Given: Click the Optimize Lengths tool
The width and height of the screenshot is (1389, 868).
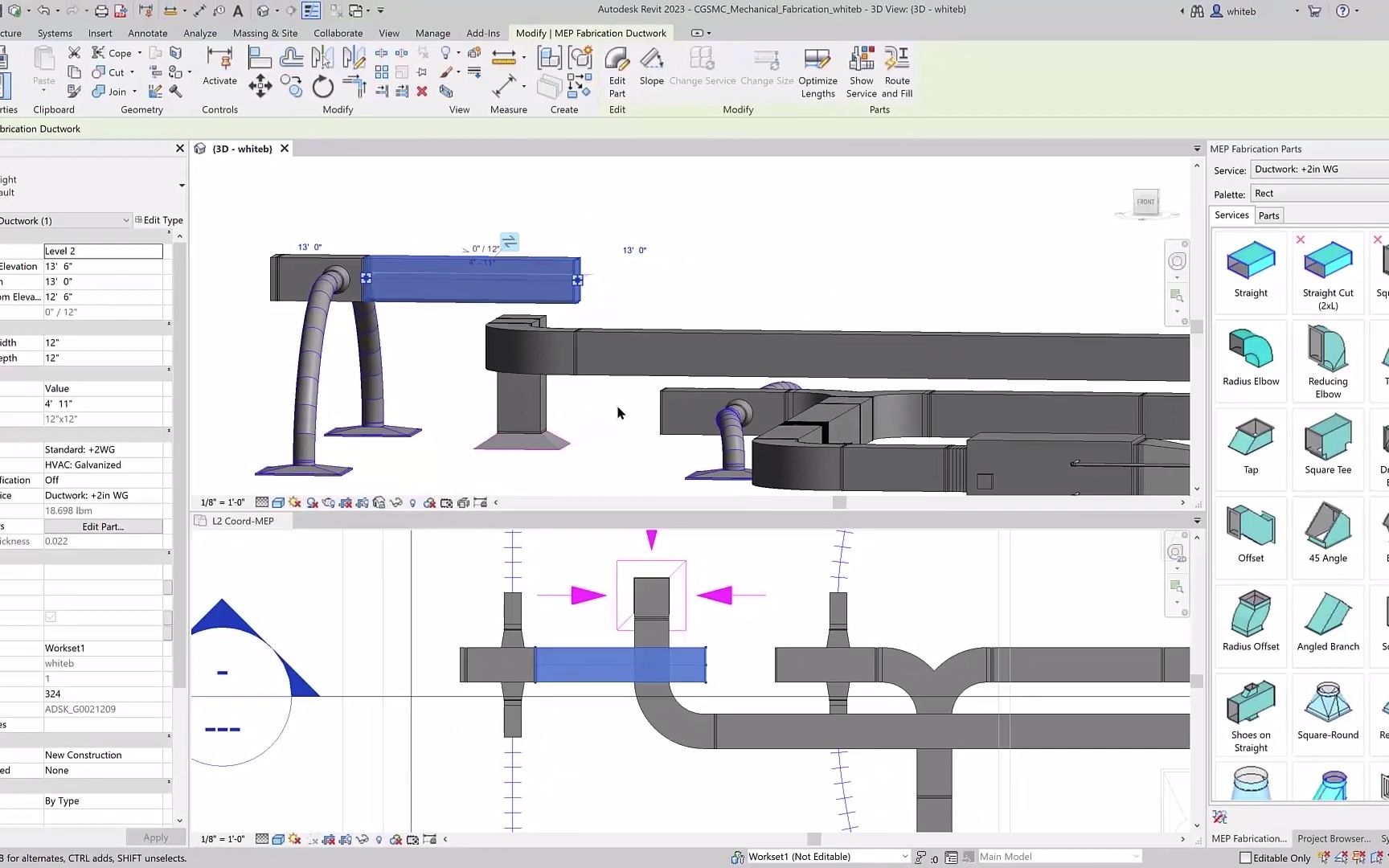Looking at the screenshot, I should (817, 71).
